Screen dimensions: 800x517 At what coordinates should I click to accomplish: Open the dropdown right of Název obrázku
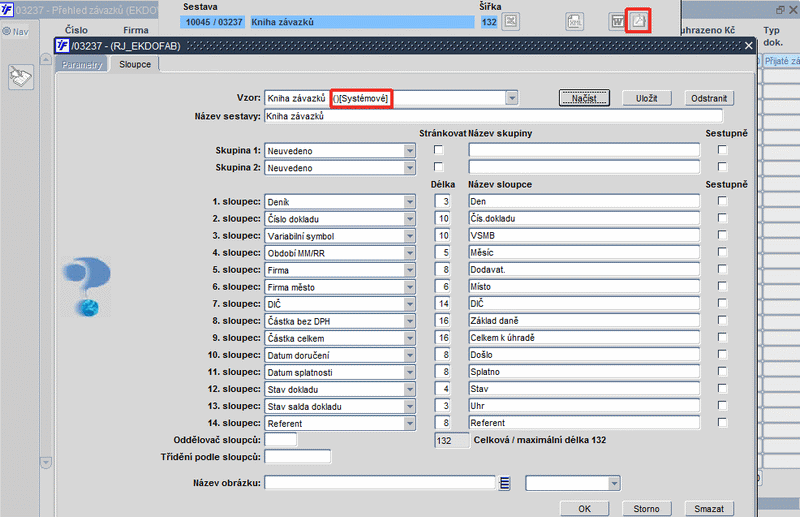coord(614,483)
